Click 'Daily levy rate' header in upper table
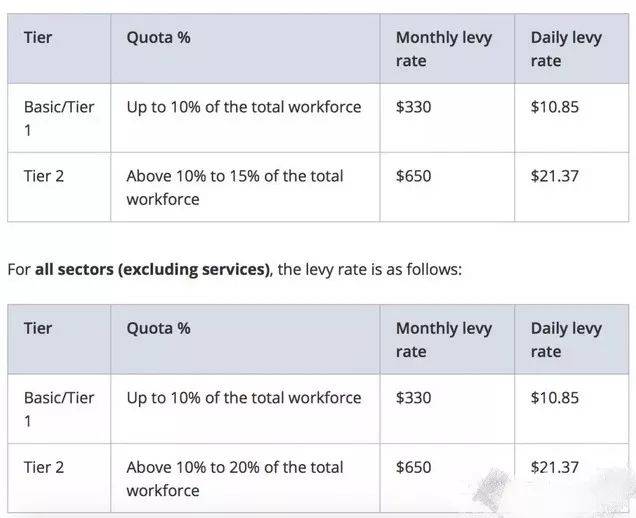The image size is (636, 518). click(x=565, y=49)
